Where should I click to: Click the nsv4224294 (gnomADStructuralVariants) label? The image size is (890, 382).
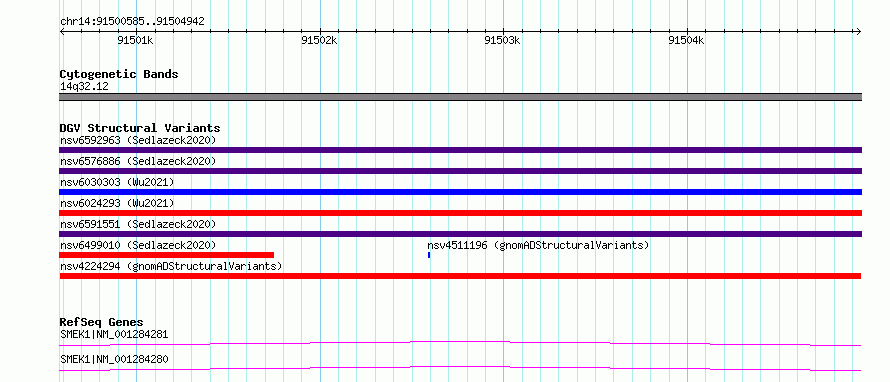(171, 266)
